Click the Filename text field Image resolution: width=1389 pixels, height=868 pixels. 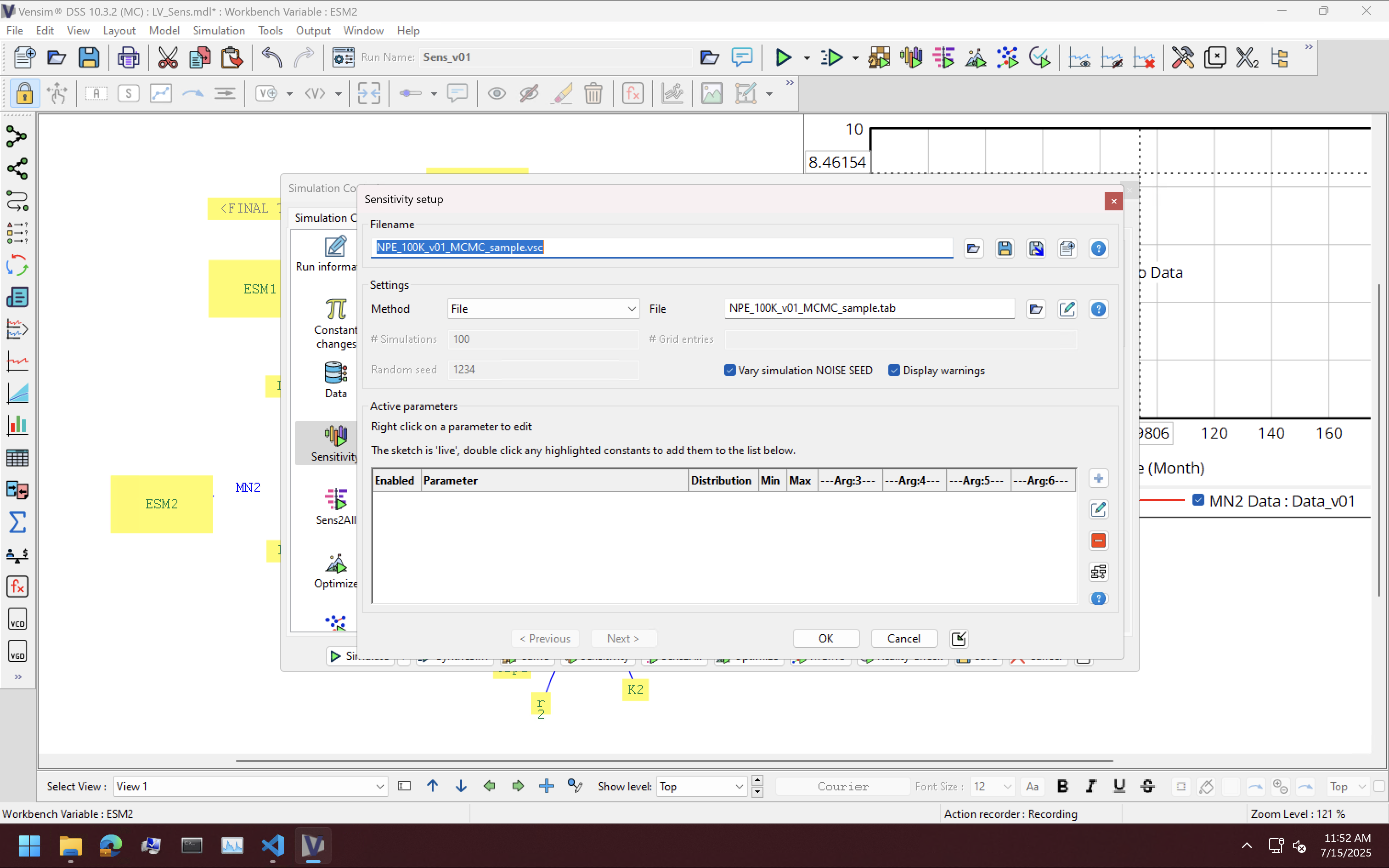click(x=662, y=248)
